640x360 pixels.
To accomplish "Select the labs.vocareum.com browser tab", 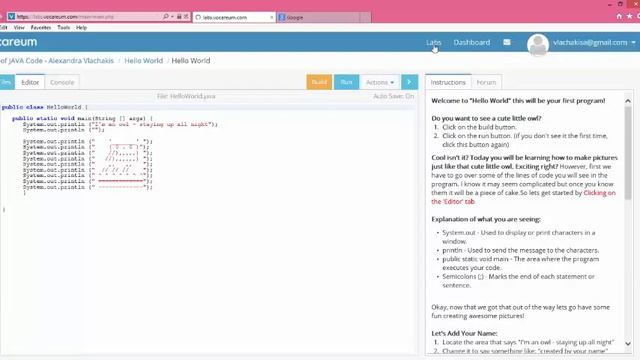I will tap(233, 17).
